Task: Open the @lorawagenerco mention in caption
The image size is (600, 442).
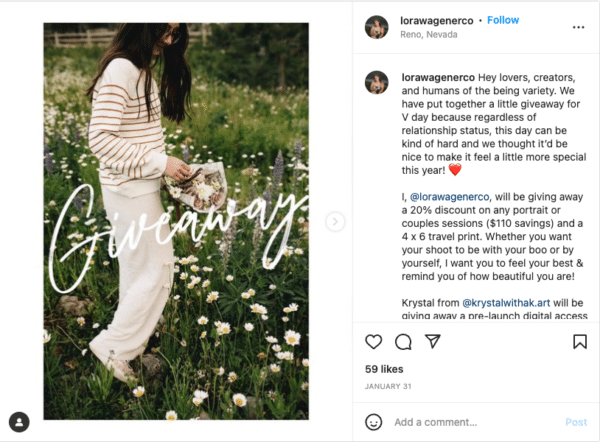Action: tap(450, 197)
